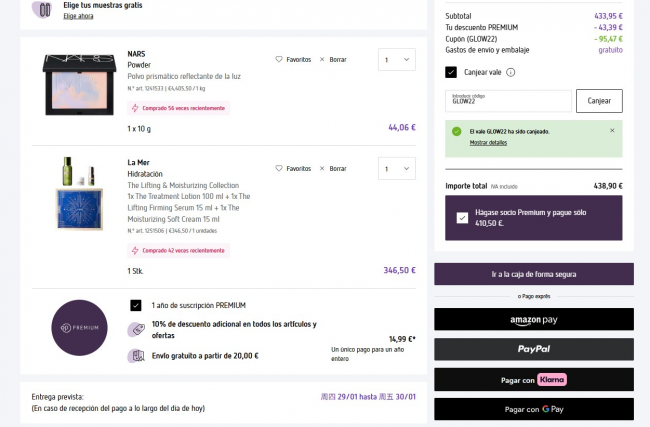
Task: Open quantity dropdown for La Mer collection
Action: click(396, 169)
